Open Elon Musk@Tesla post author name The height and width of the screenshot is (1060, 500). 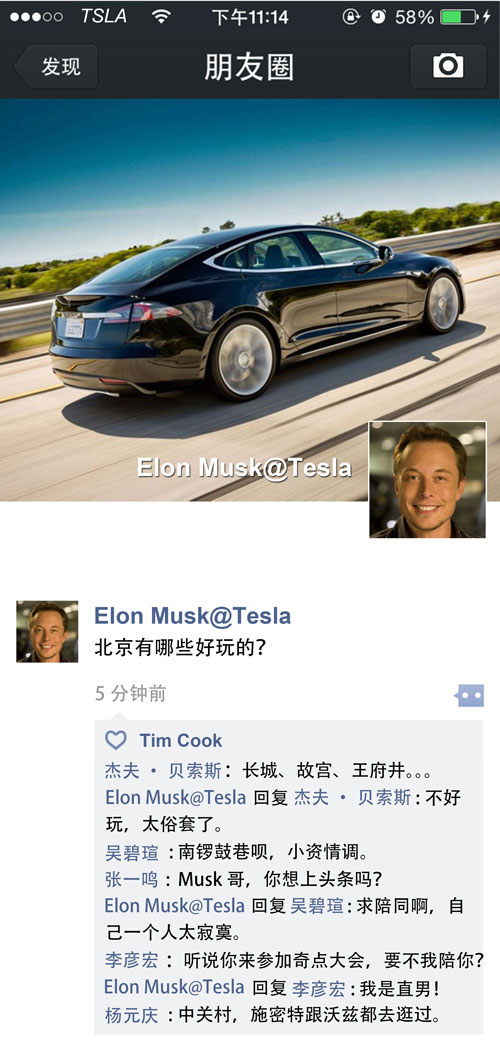pyautogui.click(x=193, y=616)
